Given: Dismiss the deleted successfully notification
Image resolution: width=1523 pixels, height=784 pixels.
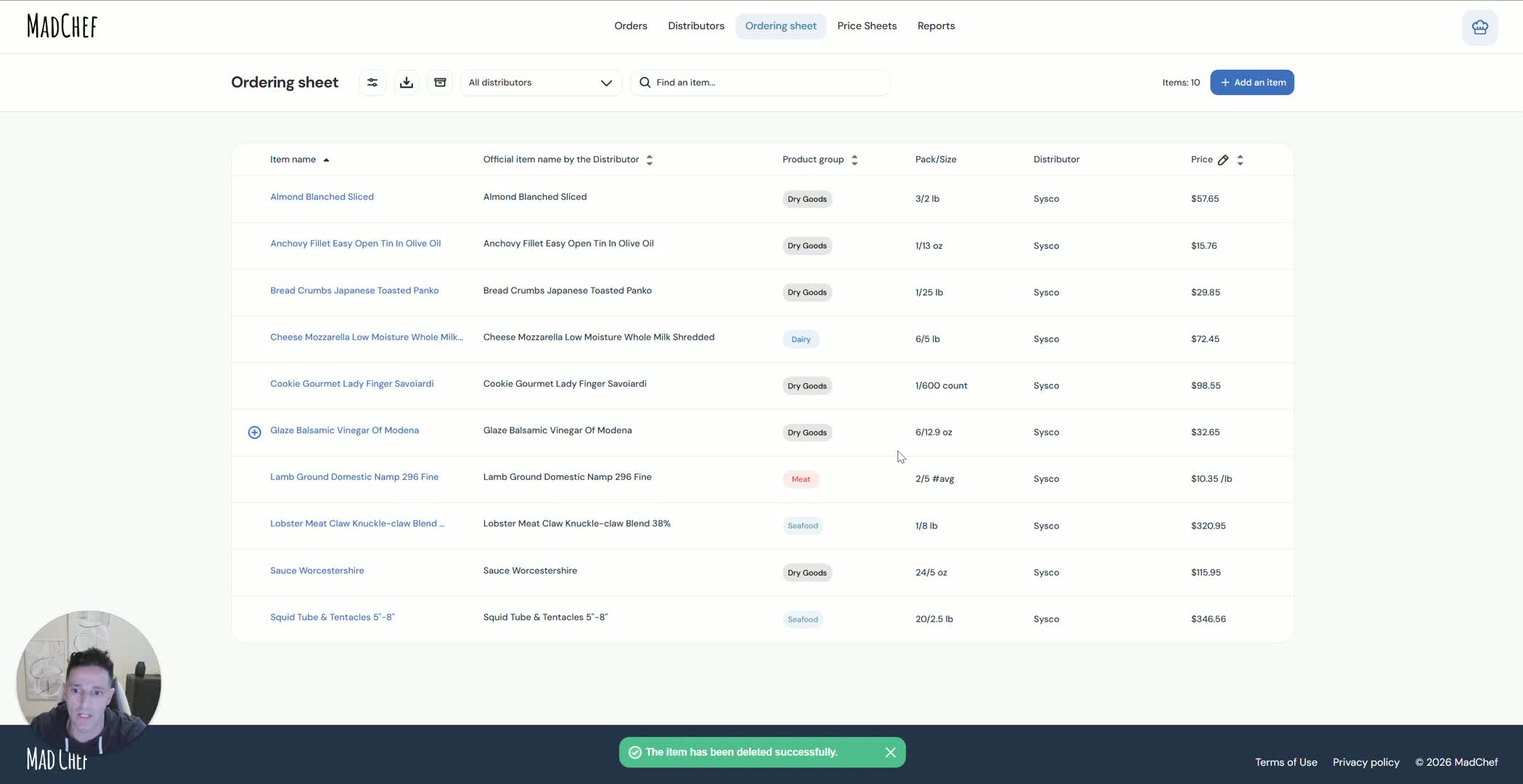Looking at the screenshot, I should 891,753.
